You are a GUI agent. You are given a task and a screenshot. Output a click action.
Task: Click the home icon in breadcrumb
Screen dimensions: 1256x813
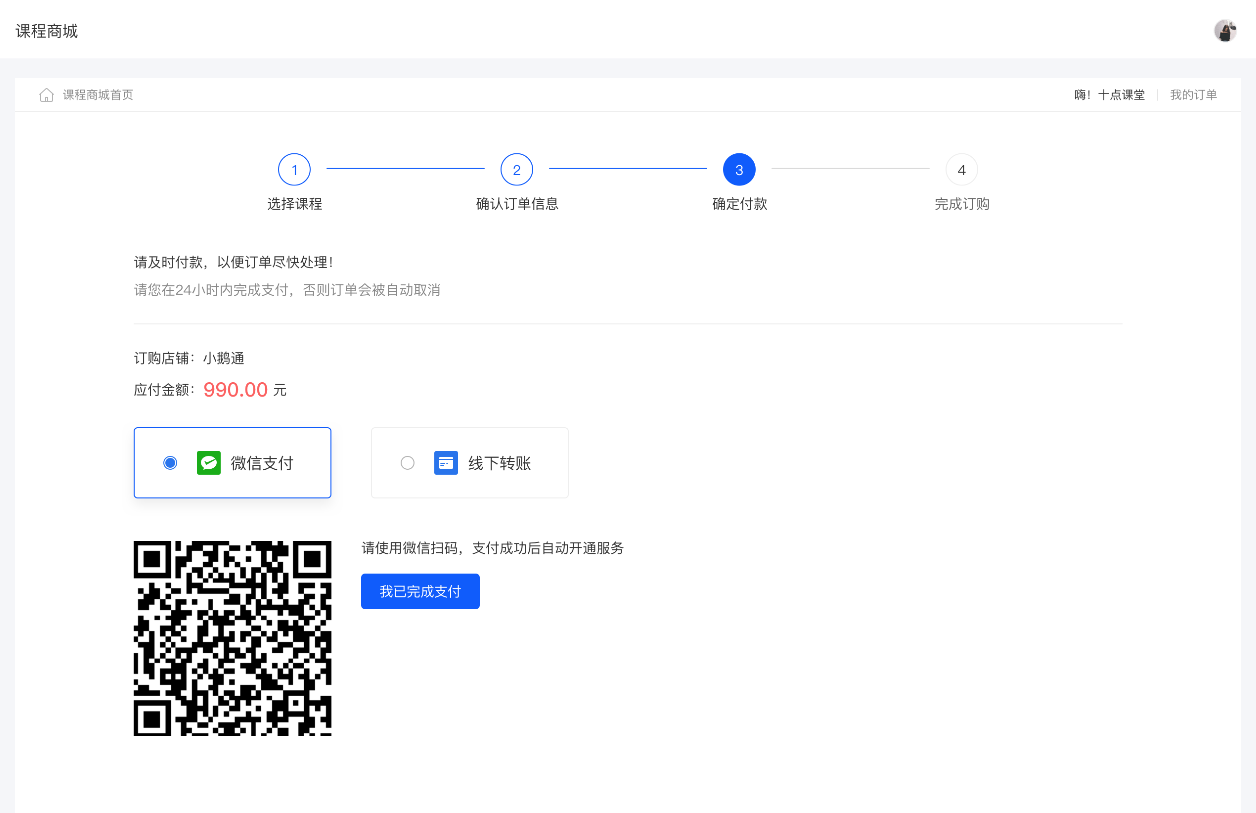click(46, 95)
